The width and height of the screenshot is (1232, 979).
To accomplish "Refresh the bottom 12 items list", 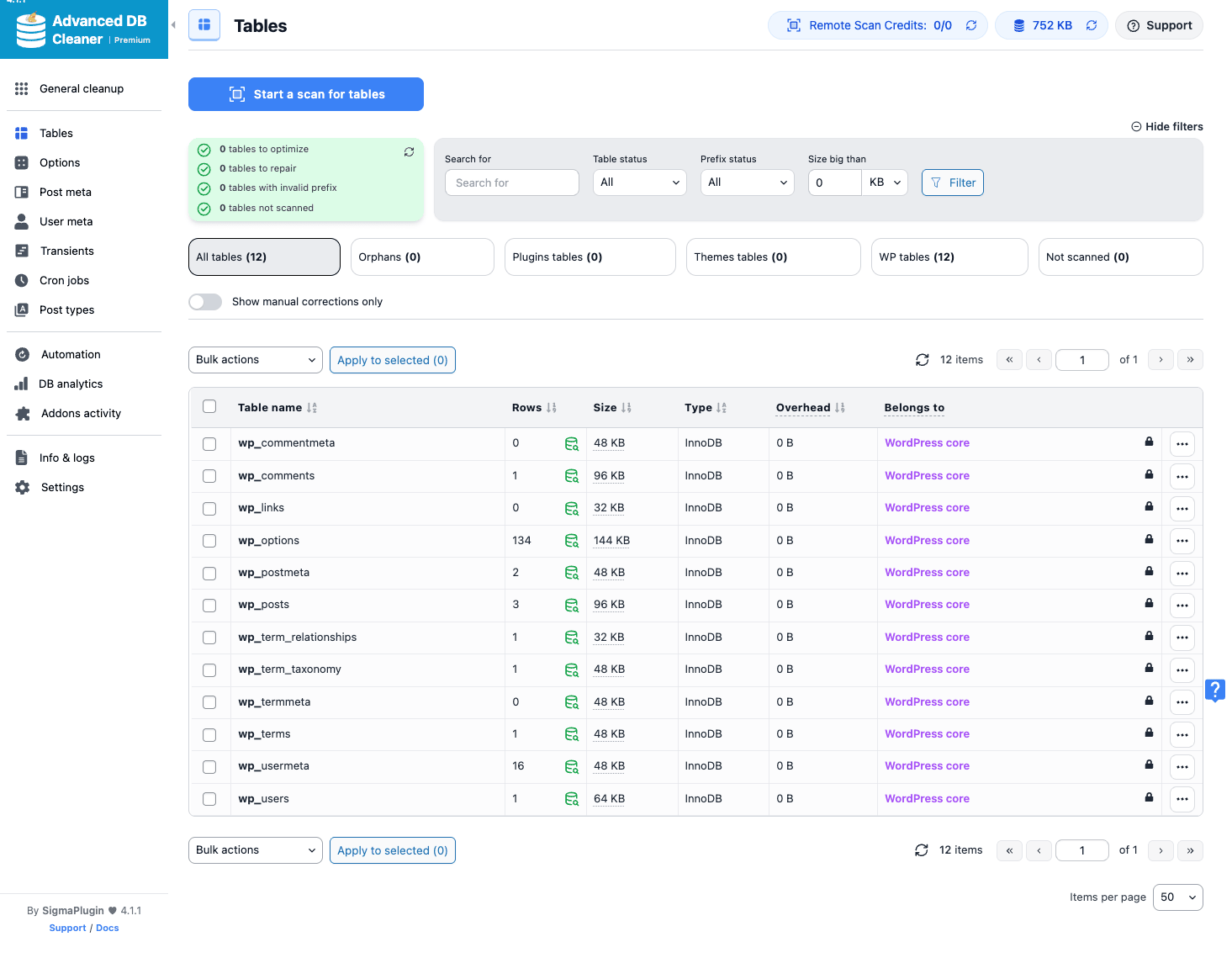I will [922, 850].
